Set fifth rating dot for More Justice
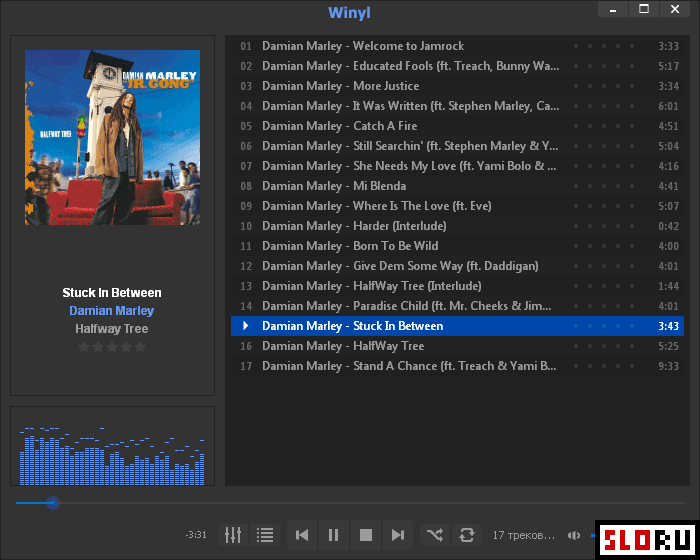 coord(632,86)
